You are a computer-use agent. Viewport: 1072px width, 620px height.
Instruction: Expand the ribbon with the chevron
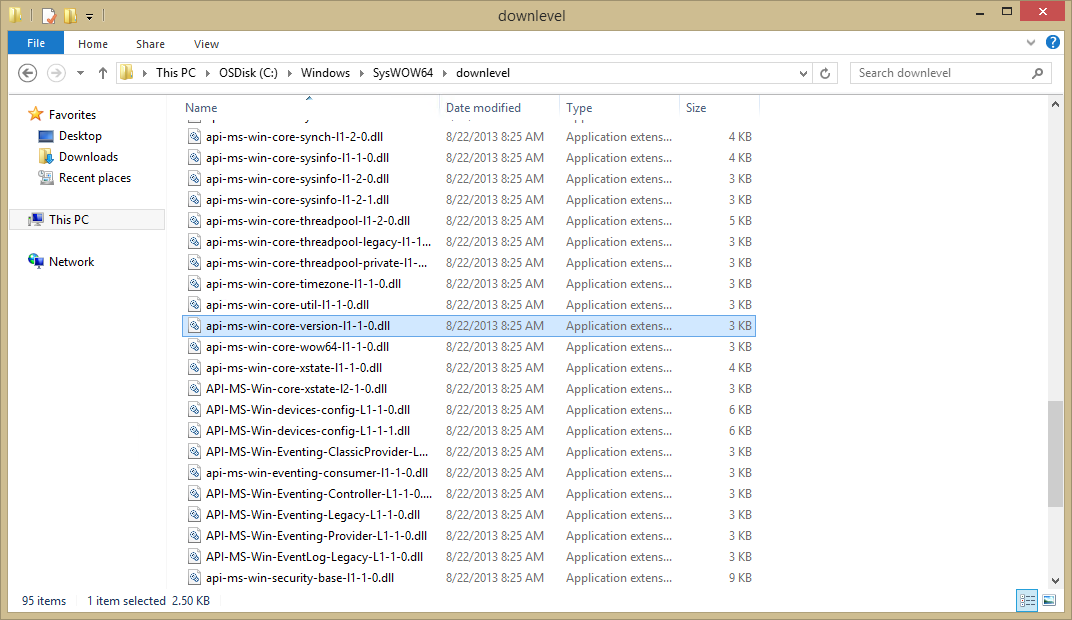(1031, 43)
